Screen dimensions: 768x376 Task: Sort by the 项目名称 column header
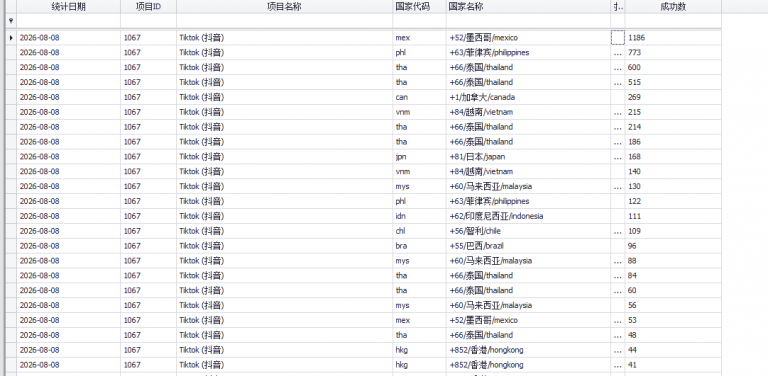pyautogui.click(x=285, y=6)
